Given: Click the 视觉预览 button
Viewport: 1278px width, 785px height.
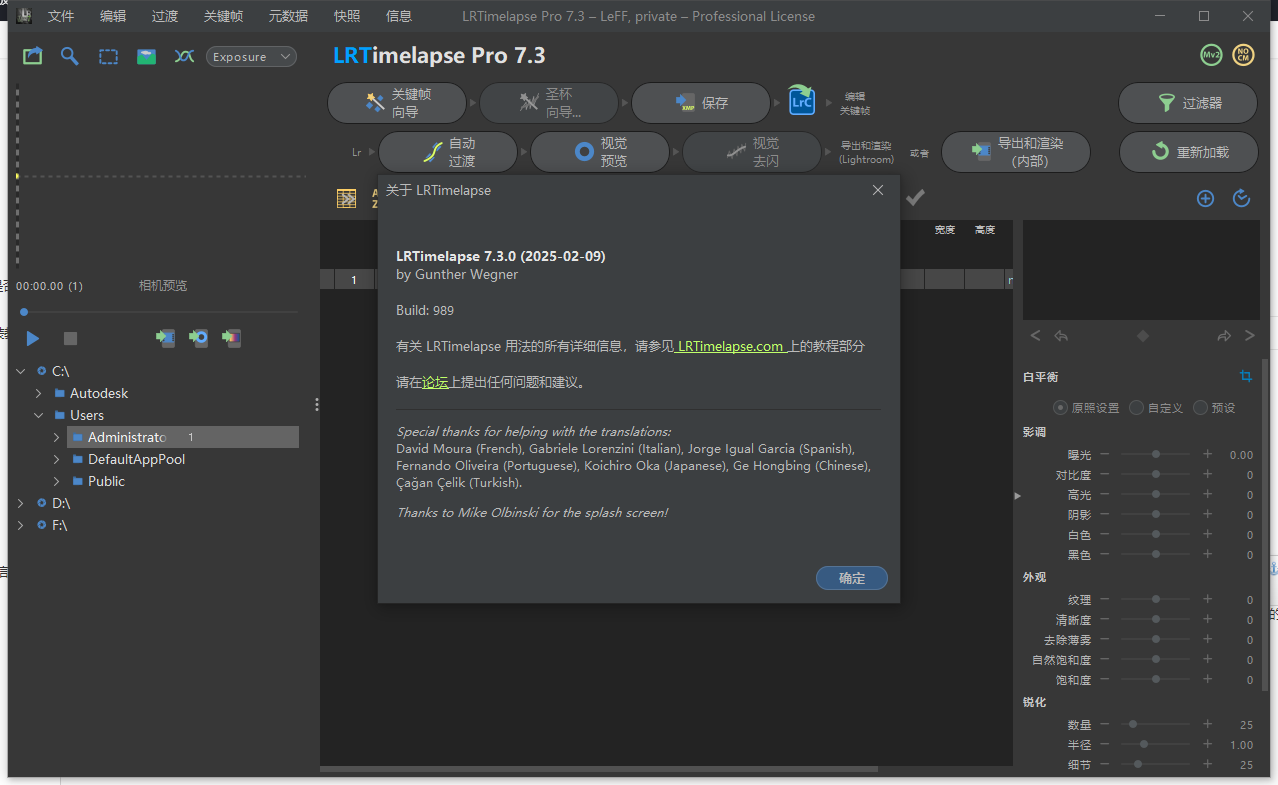Looking at the screenshot, I should (600, 152).
